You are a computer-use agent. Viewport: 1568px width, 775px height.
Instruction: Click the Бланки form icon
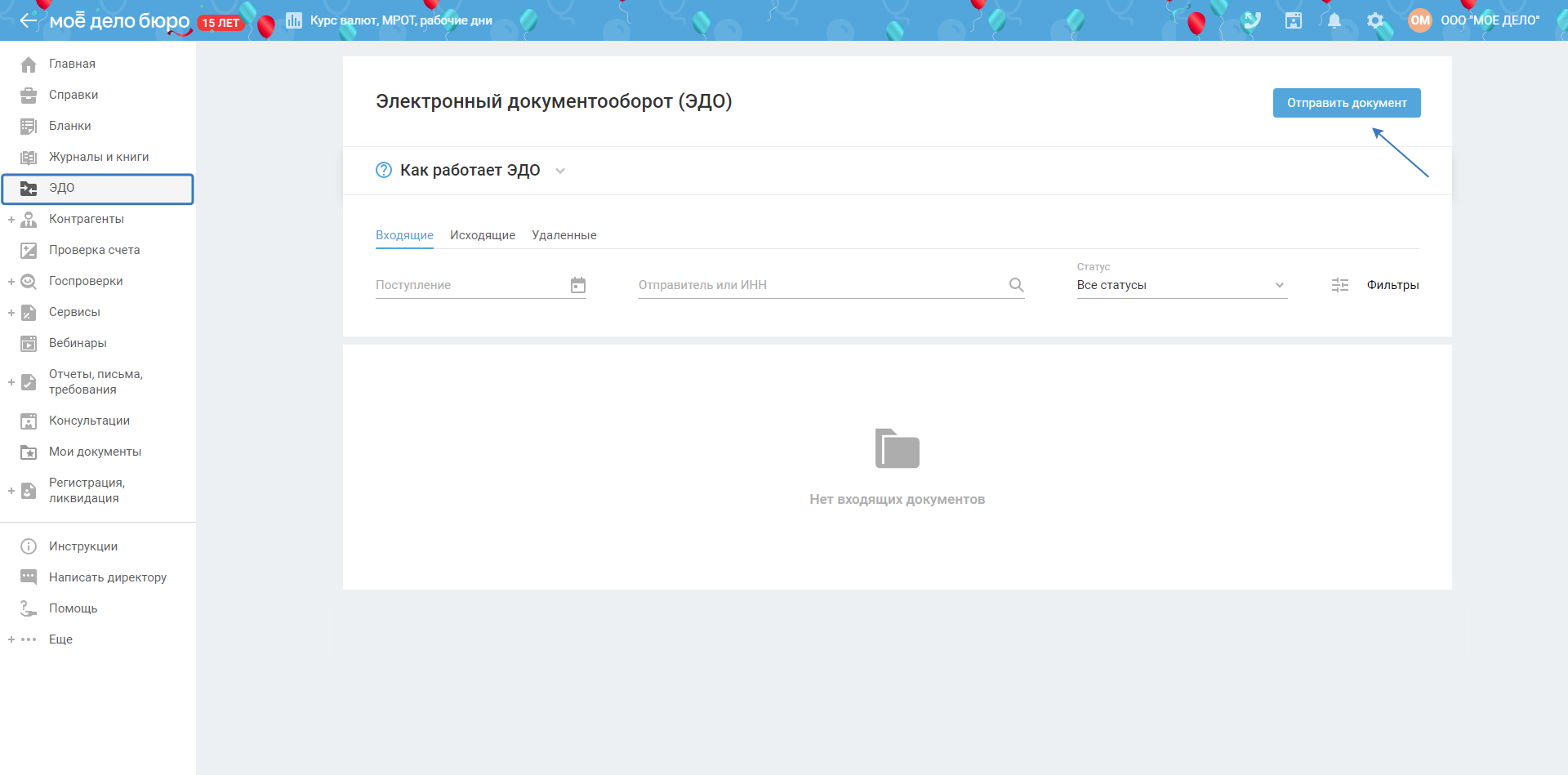pos(29,126)
